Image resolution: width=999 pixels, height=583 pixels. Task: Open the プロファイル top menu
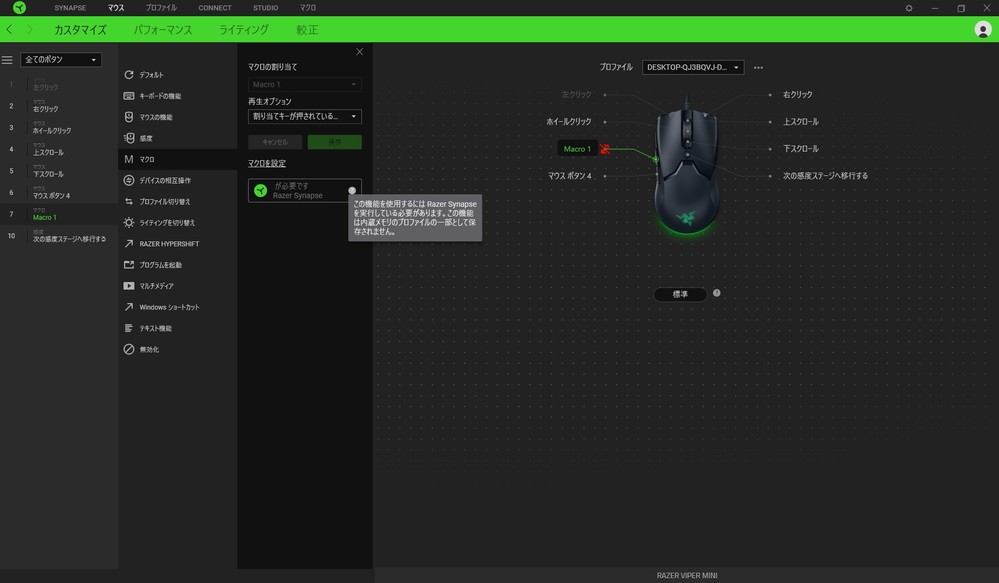pyautogui.click(x=161, y=8)
